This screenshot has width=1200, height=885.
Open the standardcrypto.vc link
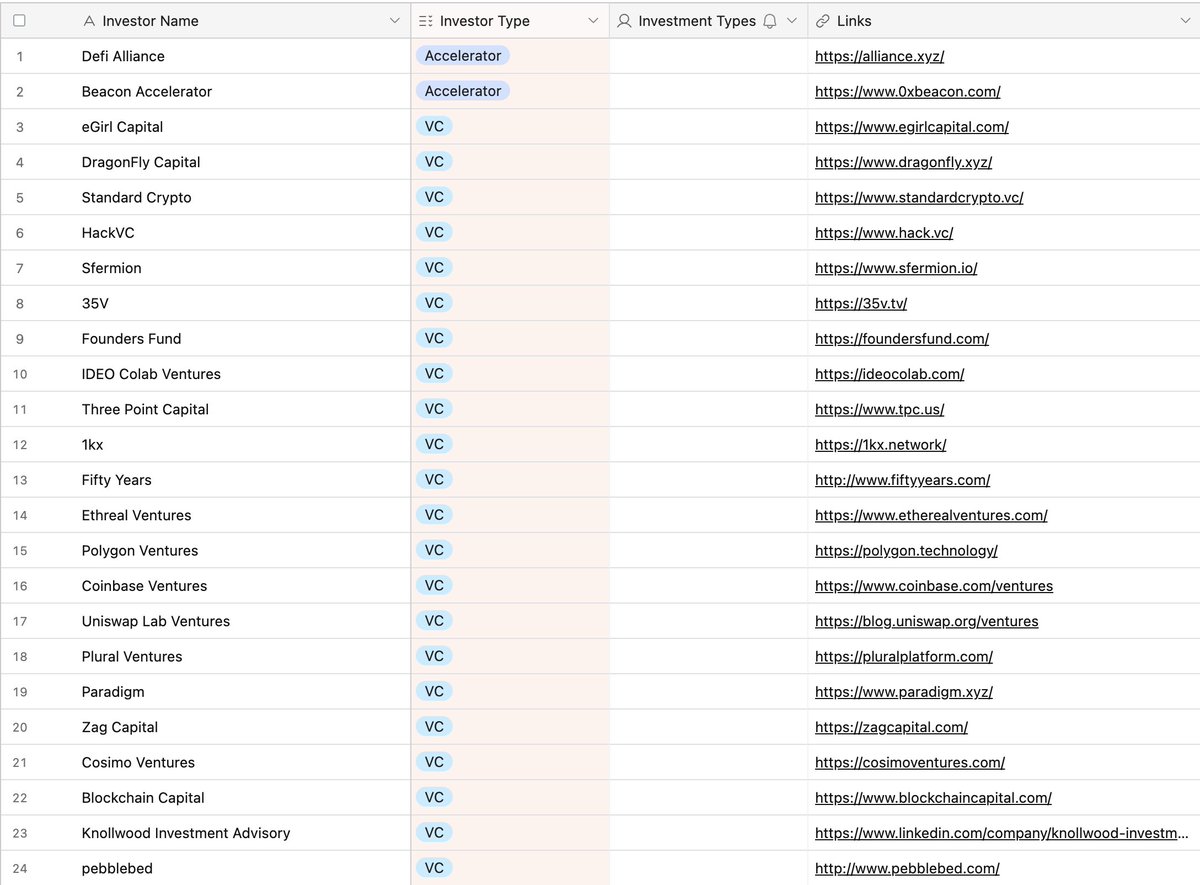click(x=919, y=197)
